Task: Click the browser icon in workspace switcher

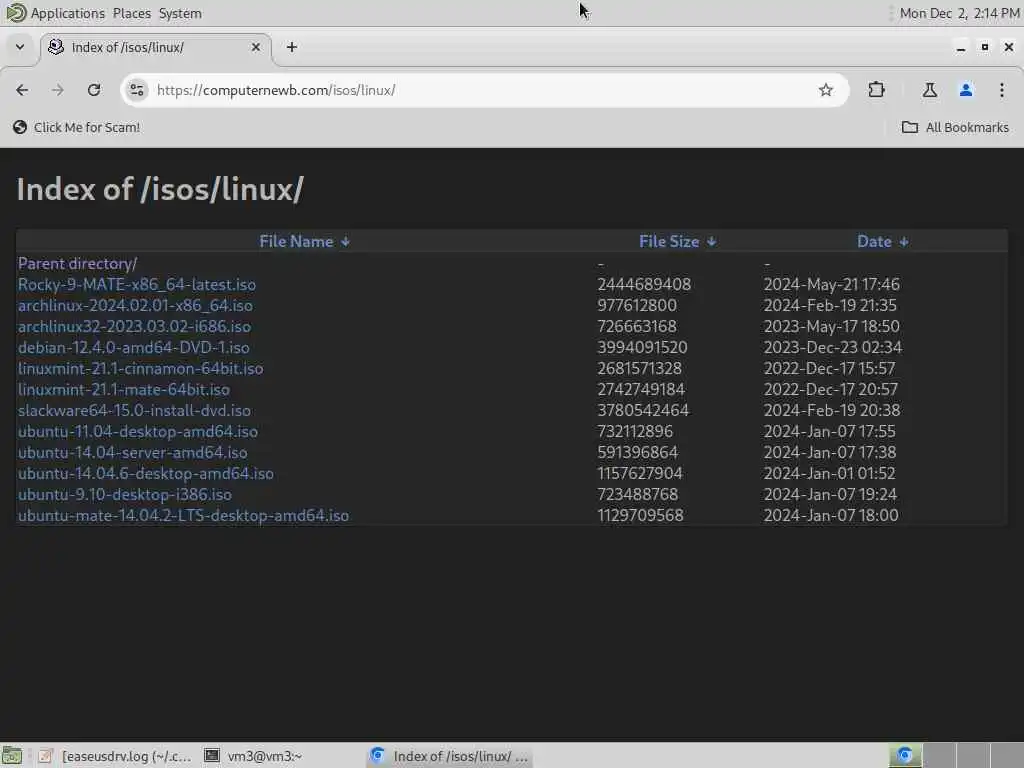Action: [x=905, y=756]
